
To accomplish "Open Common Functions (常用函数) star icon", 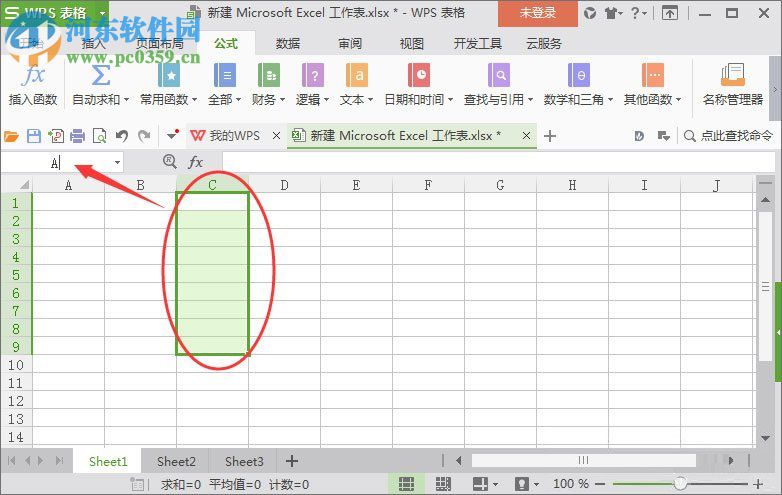I will tap(169, 75).
